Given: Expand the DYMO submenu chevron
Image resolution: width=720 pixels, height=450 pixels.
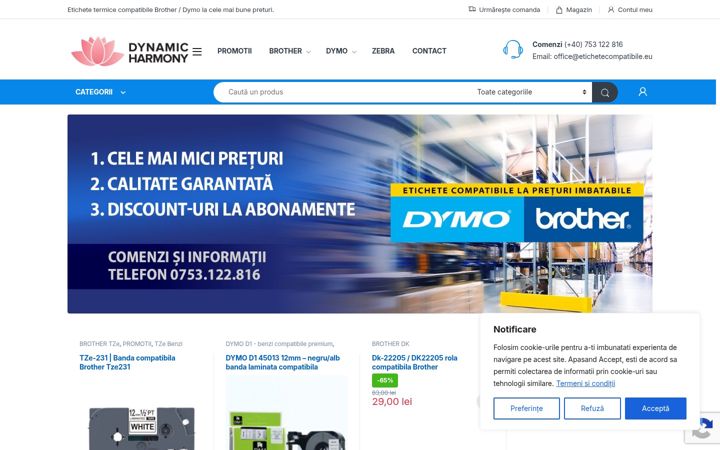Looking at the screenshot, I should click(354, 52).
